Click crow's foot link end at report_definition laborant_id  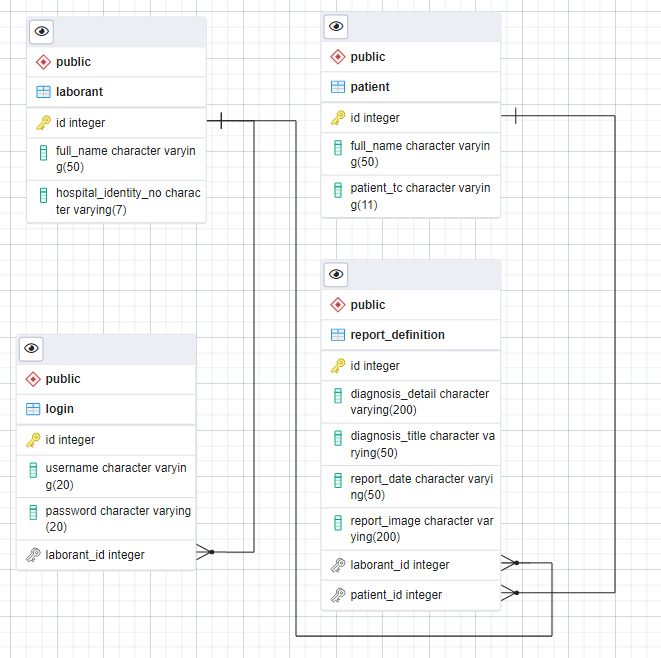510,563
